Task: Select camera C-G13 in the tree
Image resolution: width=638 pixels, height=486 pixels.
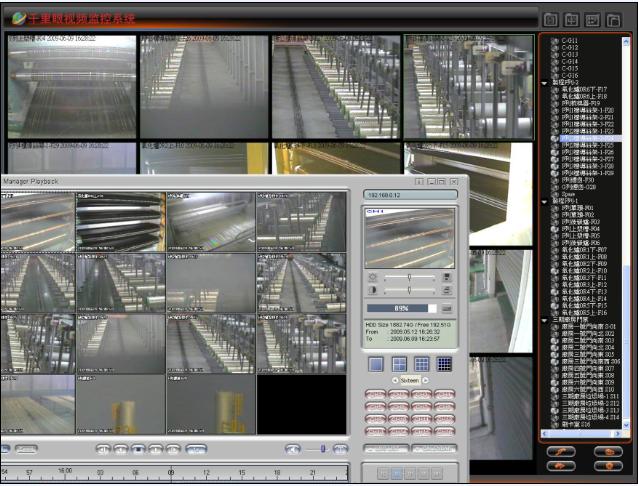Action: click(x=570, y=55)
